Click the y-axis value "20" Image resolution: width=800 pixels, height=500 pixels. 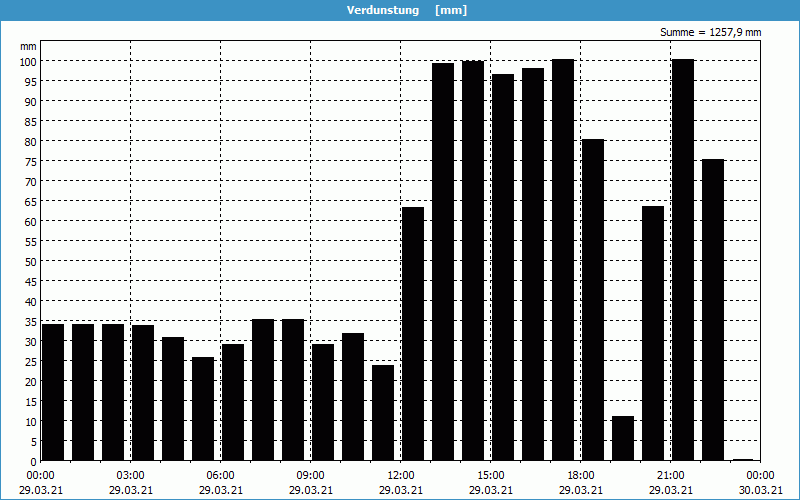(x=31, y=382)
